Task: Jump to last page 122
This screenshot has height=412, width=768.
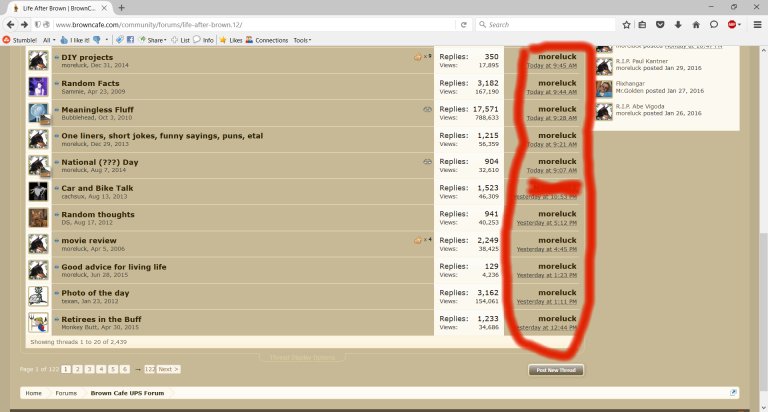Action: (150, 369)
